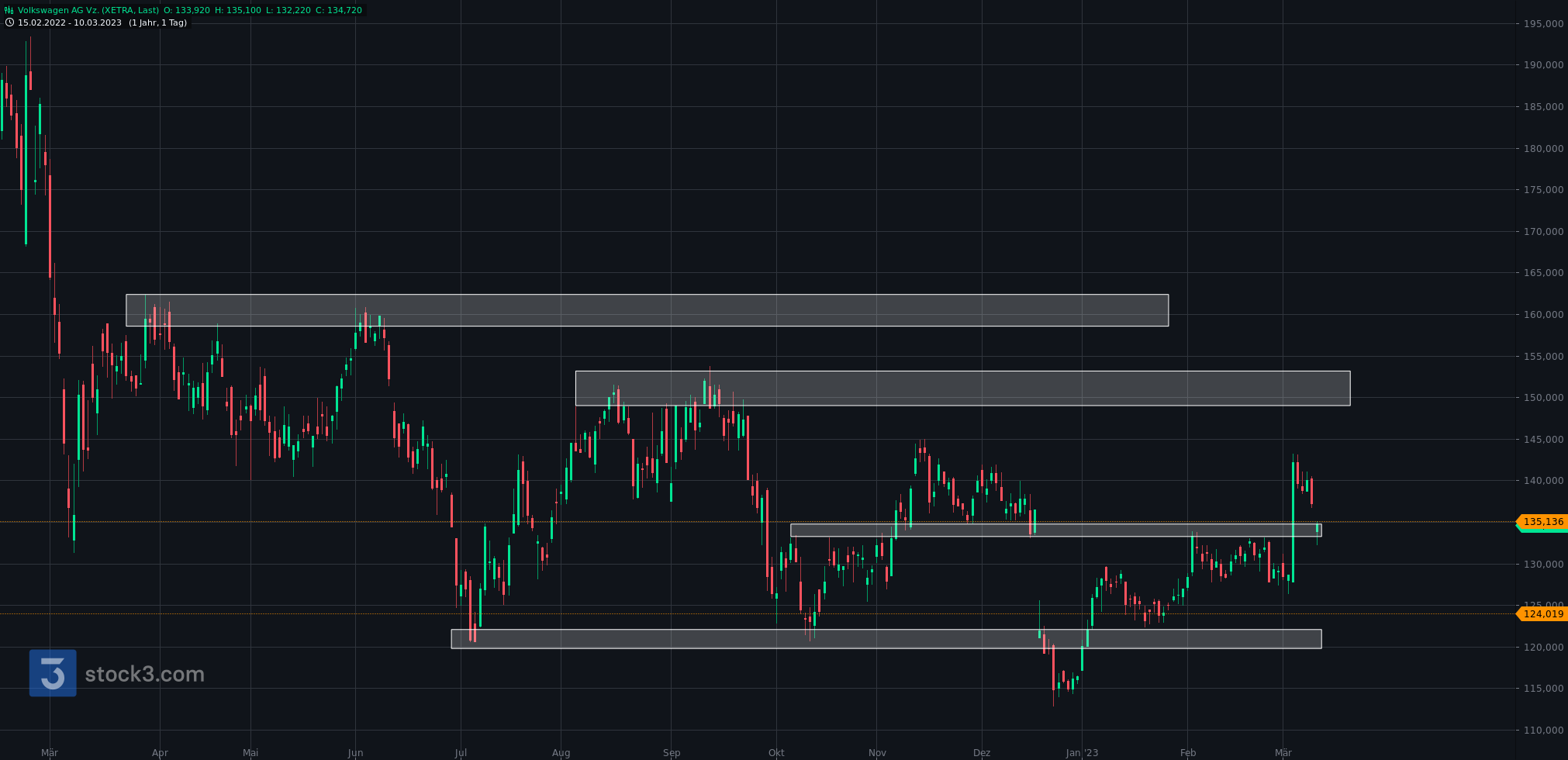The height and width of the screenshot is (760, 1568).
Task: Click the 195,000 price axis label
Action: [x=1543, y=24]
